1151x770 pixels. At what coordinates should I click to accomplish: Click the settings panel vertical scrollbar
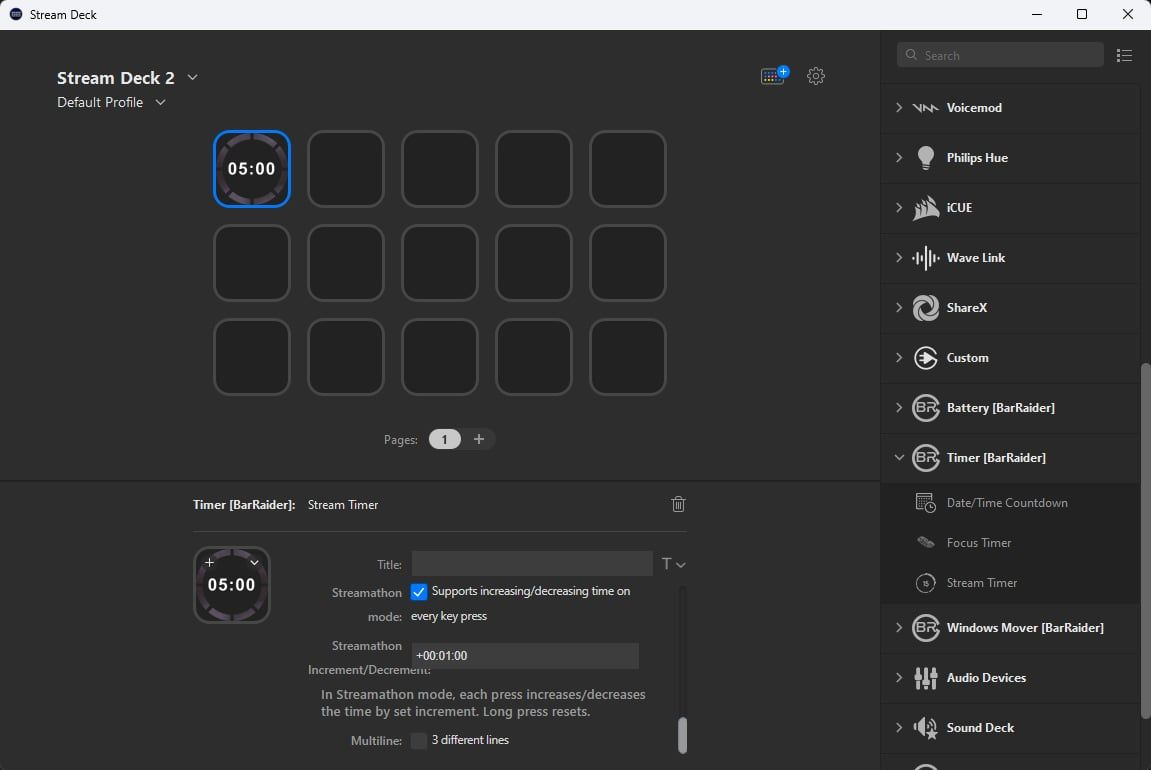click(683, 734)
